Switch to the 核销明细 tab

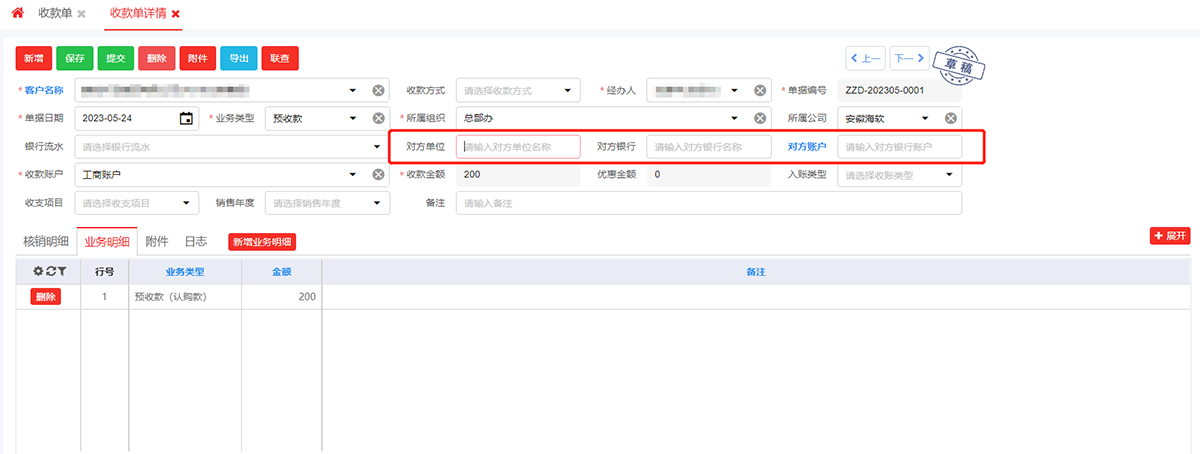[46, 241]
